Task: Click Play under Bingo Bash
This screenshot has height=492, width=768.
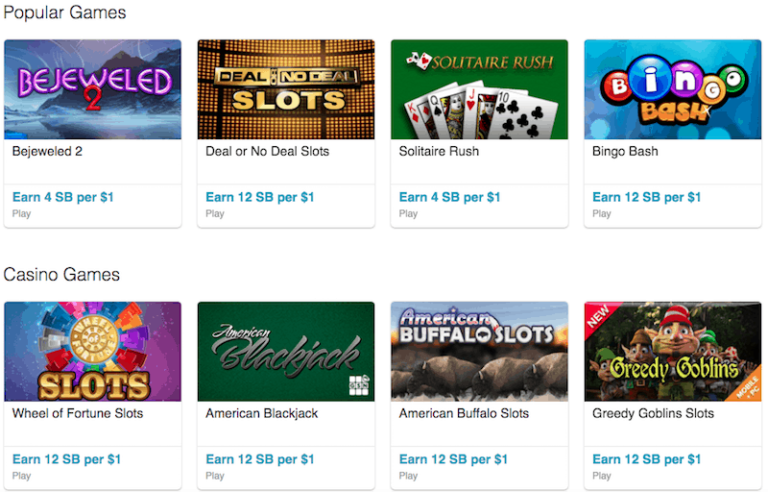Action: pos(602,214)
